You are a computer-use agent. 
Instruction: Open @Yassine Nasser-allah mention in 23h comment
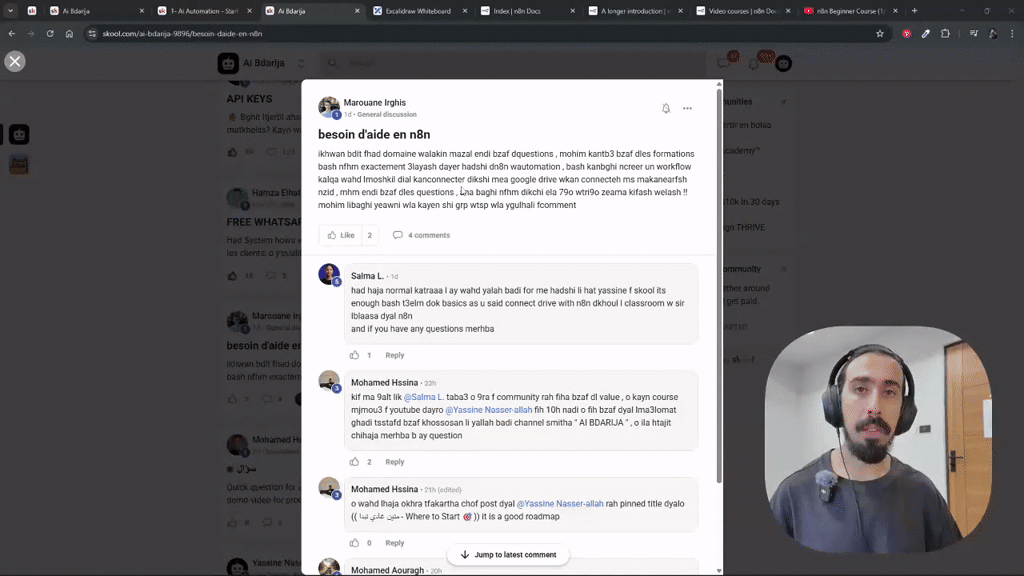[x=488, y=410]
